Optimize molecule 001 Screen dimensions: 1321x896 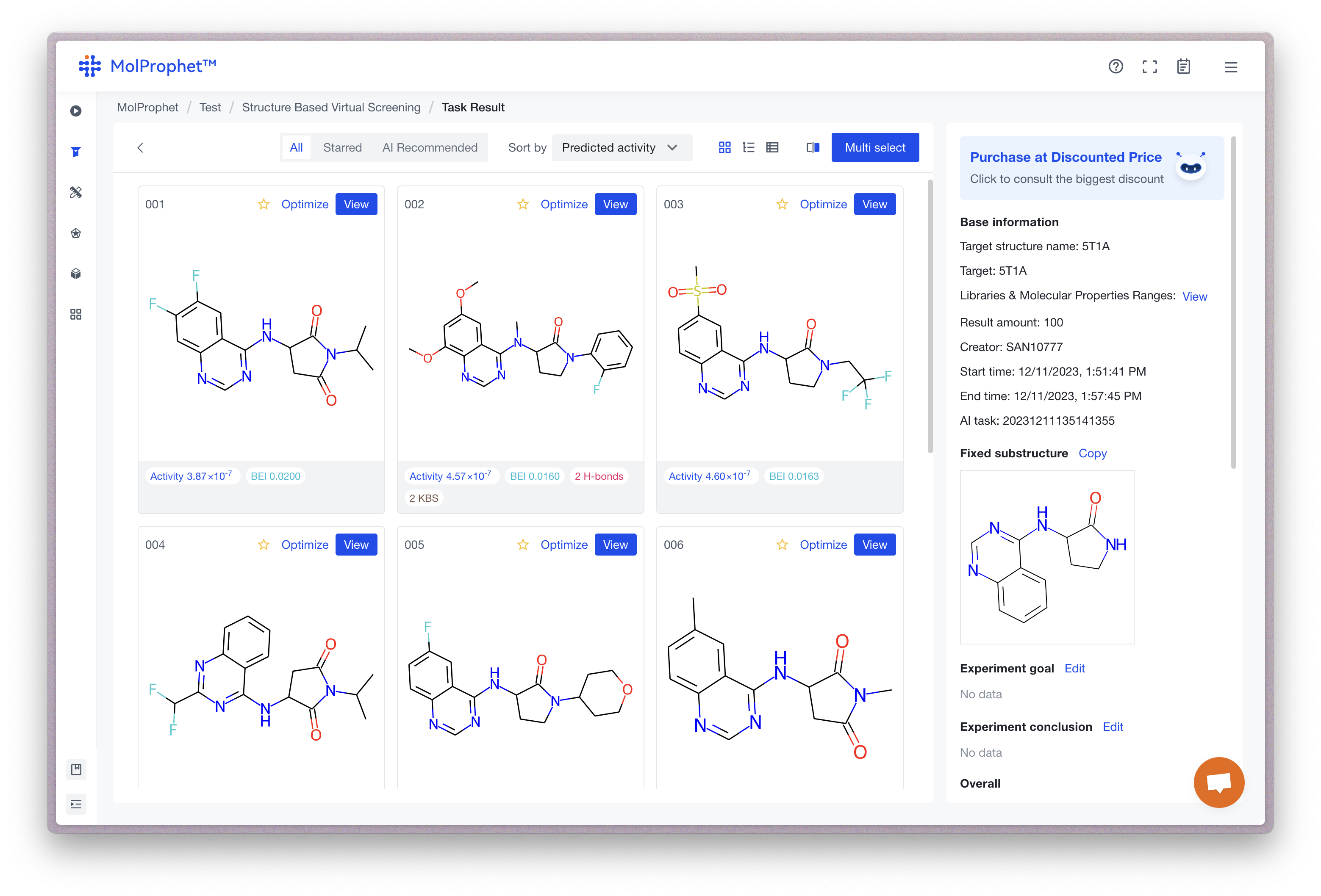click(305, 204)
